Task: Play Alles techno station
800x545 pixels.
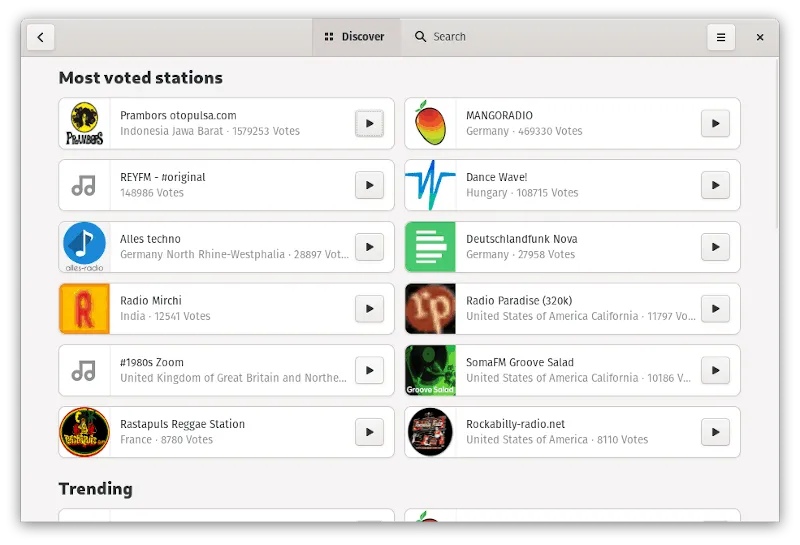Action: point(369,247)
